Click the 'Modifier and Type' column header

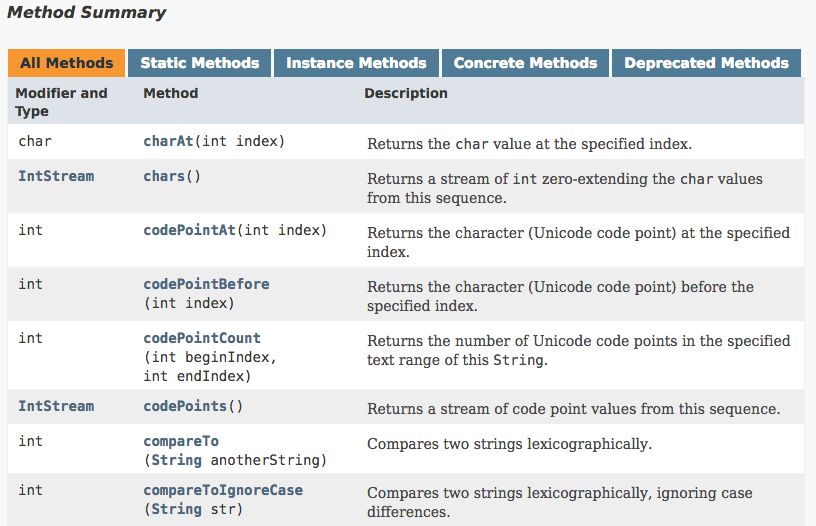61,102
